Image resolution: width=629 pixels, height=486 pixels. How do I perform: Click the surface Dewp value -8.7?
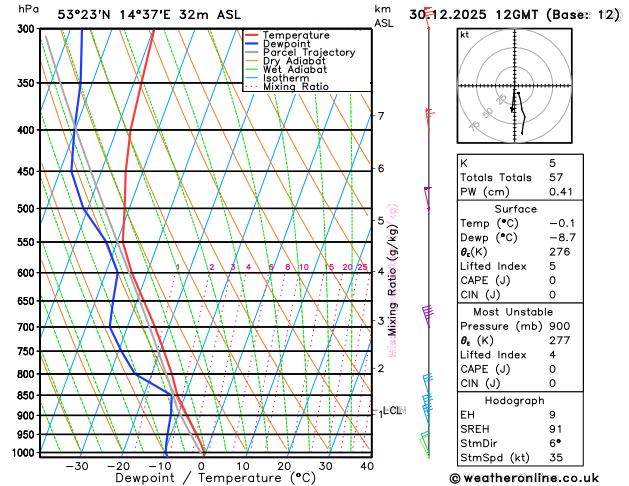point(562,237)
